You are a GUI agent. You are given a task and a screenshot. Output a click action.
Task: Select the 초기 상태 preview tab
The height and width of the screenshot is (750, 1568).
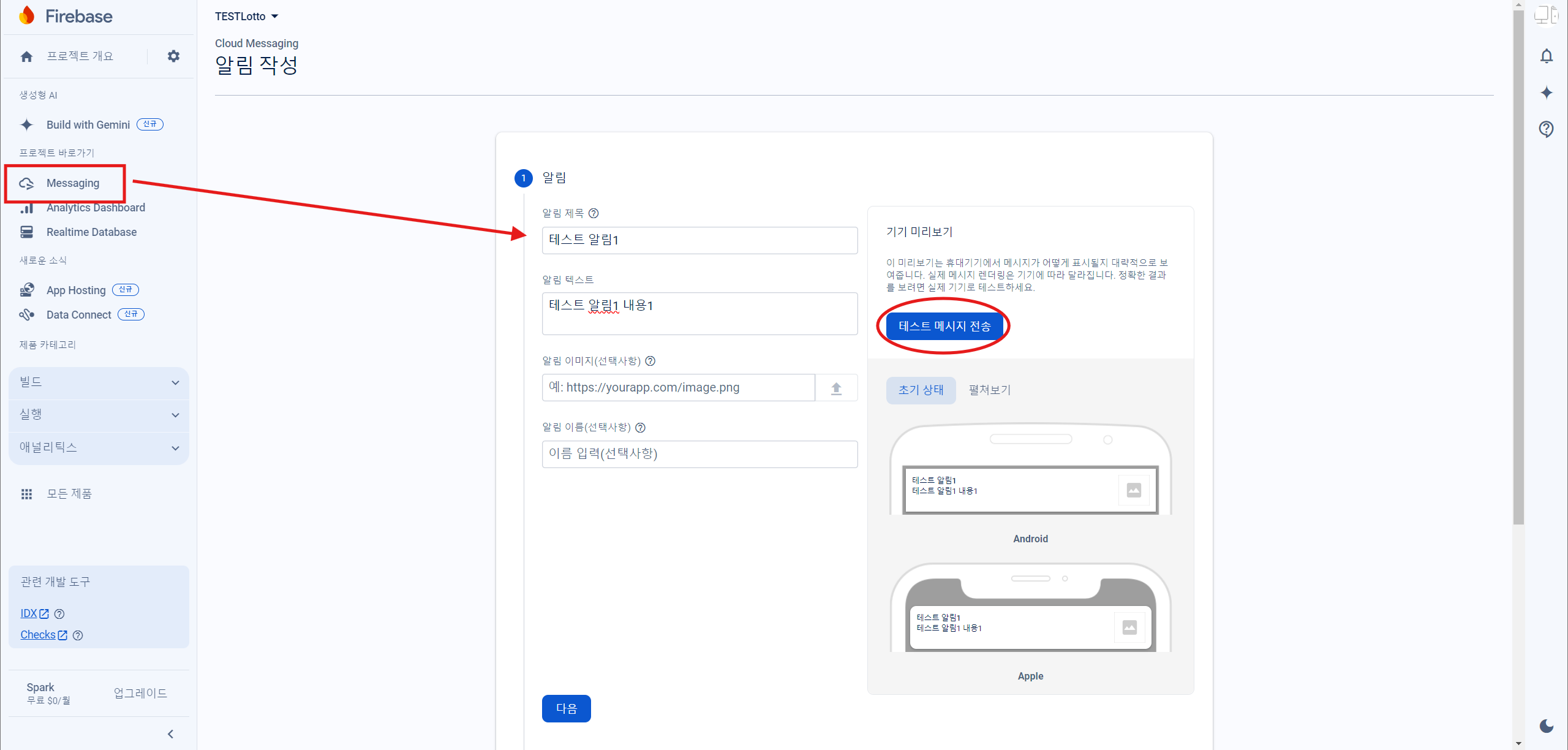click(921, 390)
